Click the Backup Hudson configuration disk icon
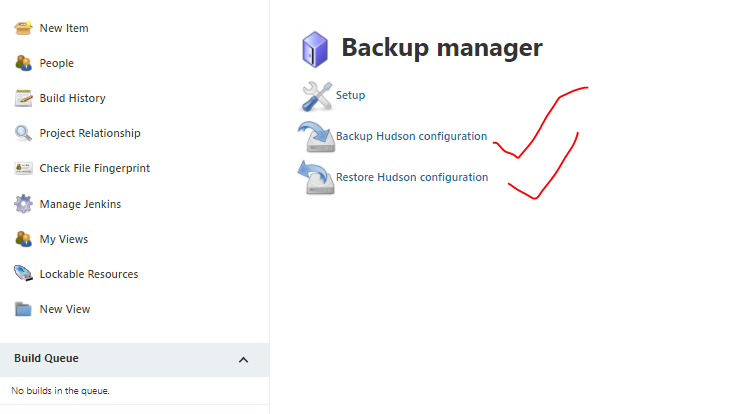 click(316, 137)
